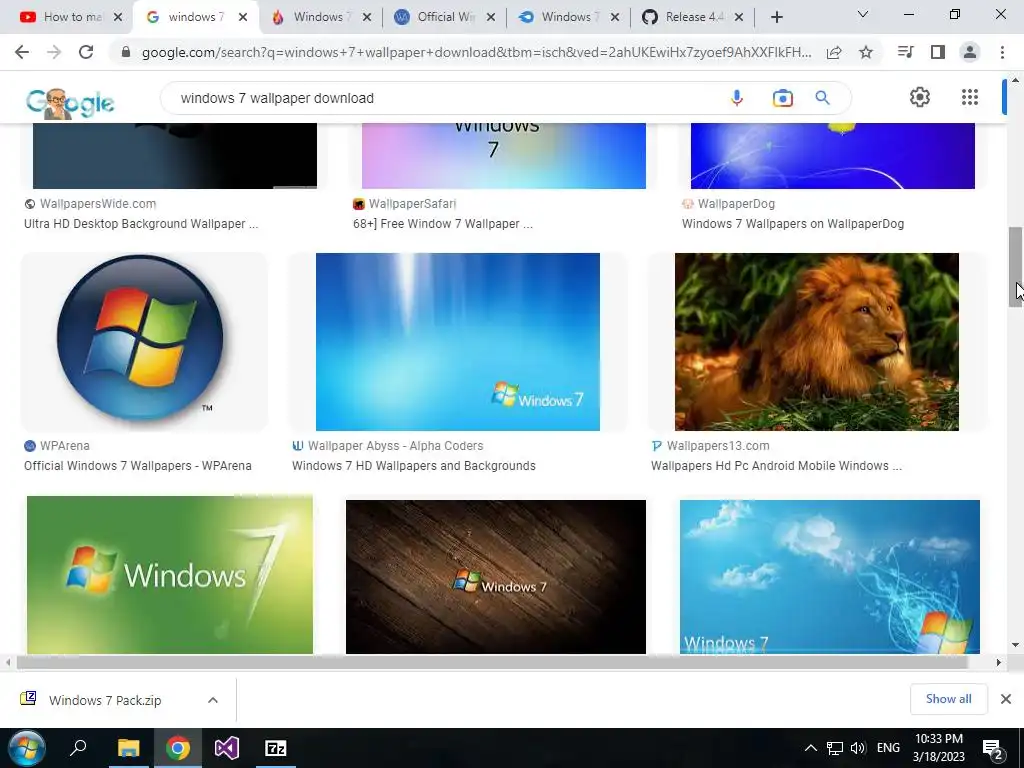
Task: Open the WallpaperDog source link
Action: (735, 204)
